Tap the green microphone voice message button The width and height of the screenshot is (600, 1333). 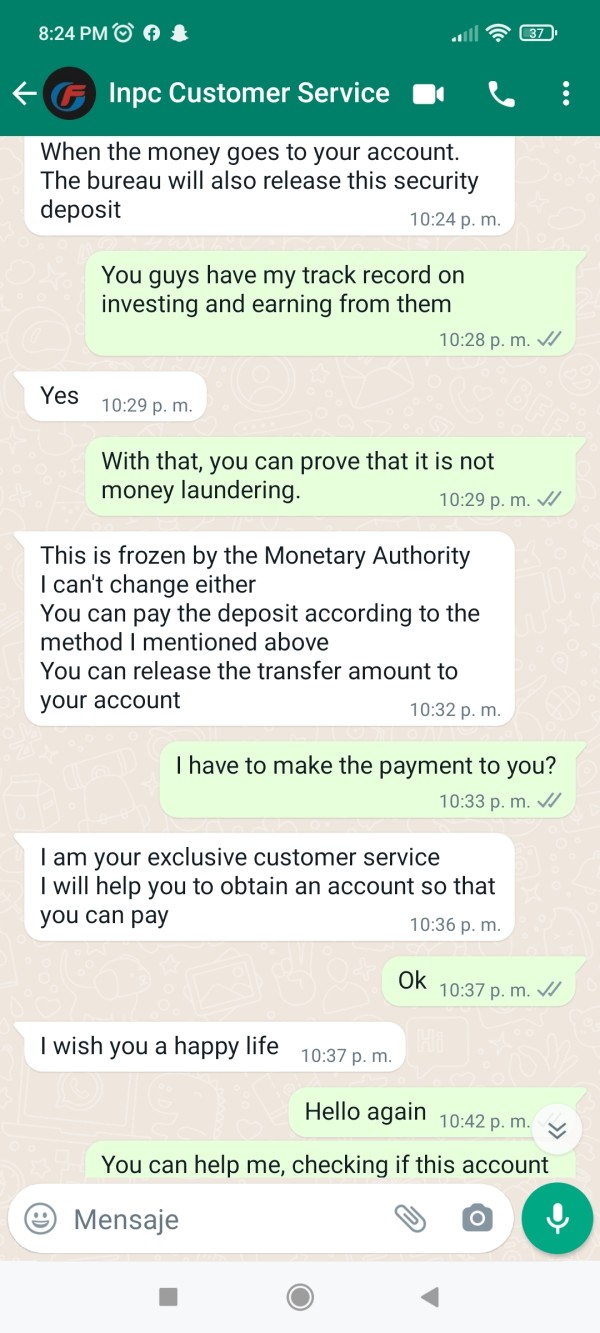point(557,1218)
